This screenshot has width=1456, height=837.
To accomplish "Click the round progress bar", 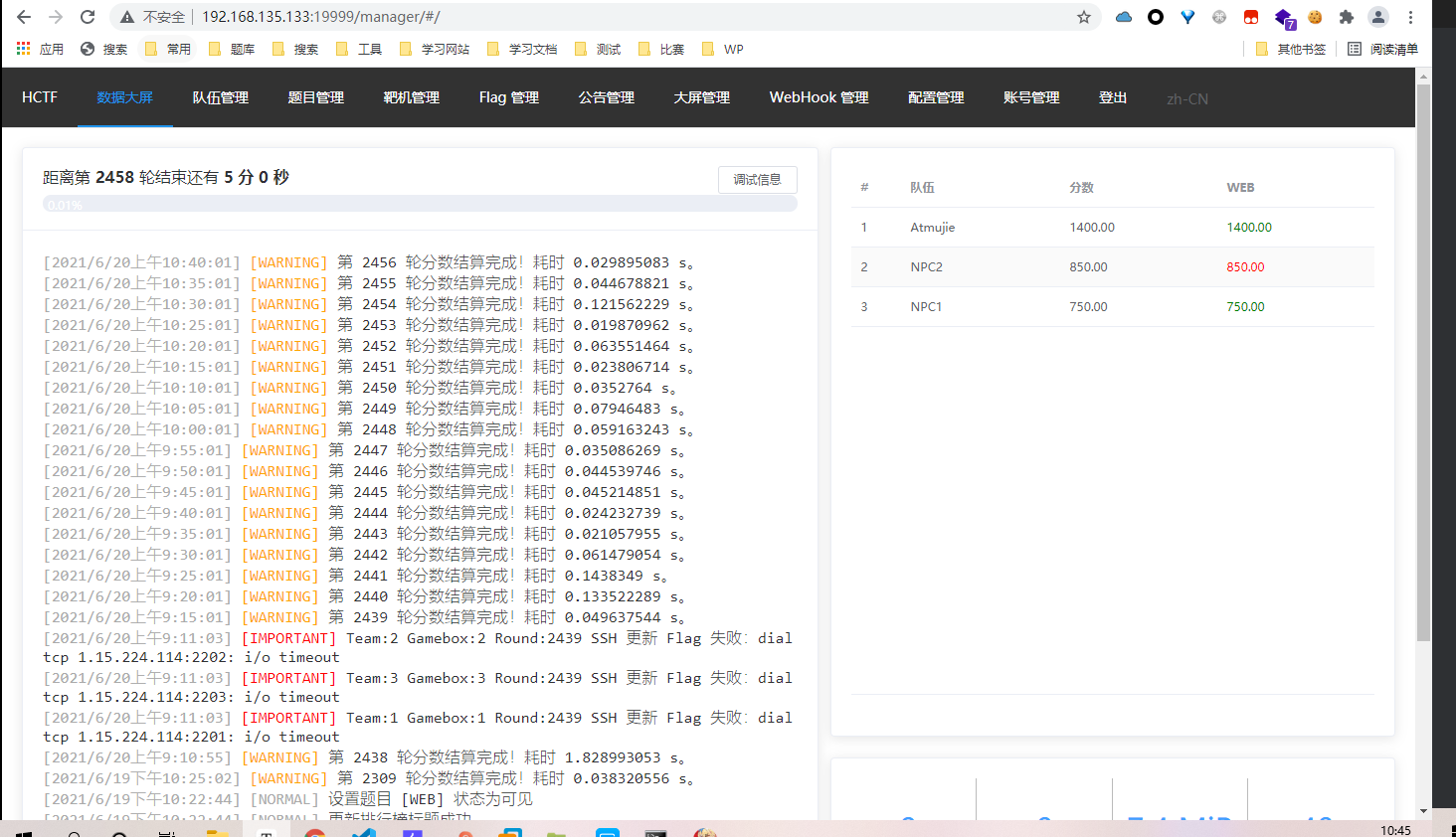I will (x=420, y=205).
